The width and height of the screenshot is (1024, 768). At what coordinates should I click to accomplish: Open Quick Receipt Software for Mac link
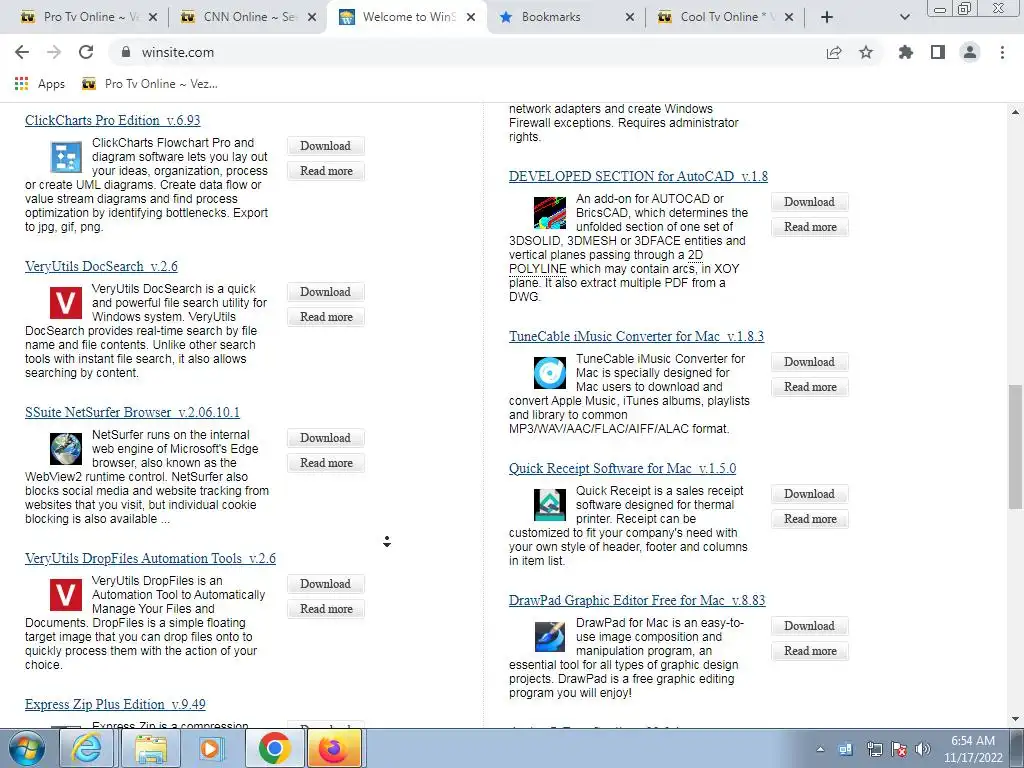(x=622, y=468)
